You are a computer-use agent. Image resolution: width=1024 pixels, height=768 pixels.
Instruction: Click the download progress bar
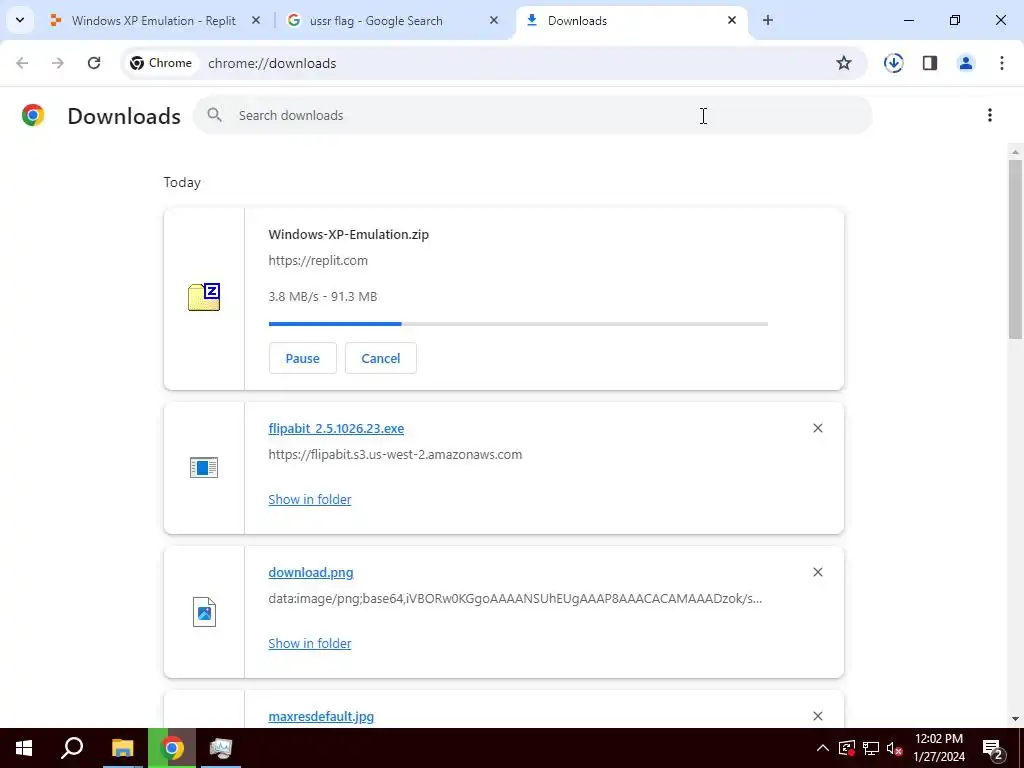click(x=518, y=323)
